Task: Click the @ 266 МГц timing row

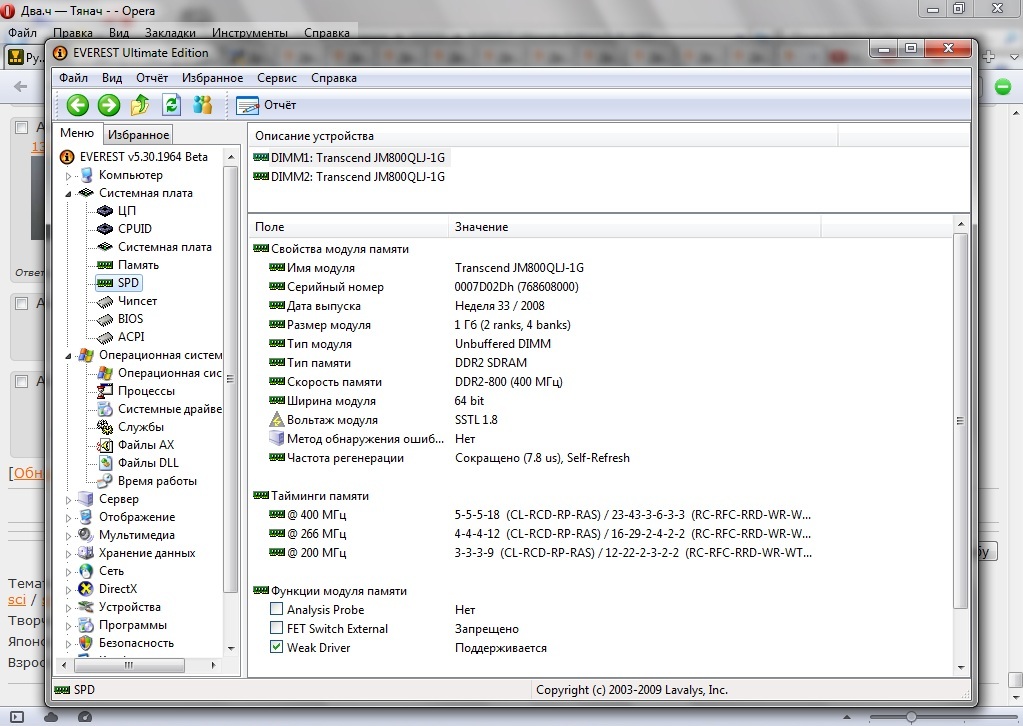Action: pos(540,534)
